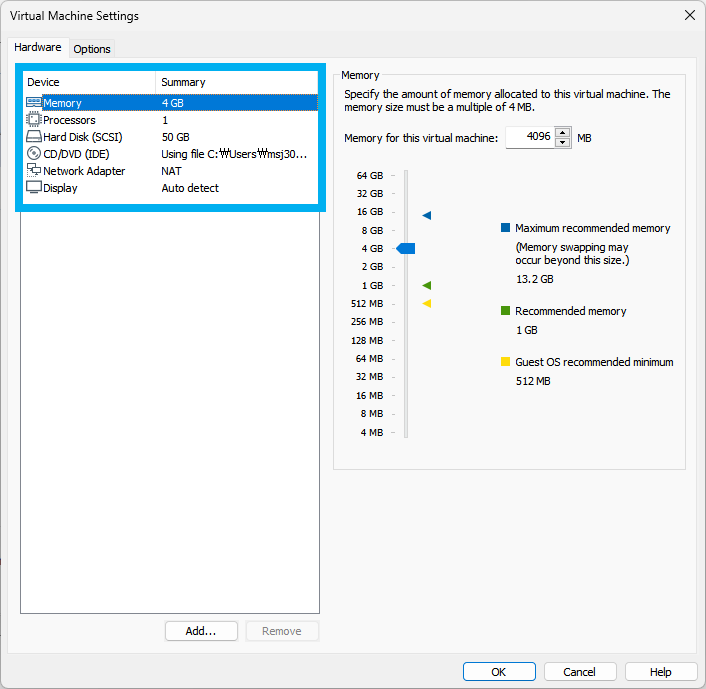
Task: Click the Add... button
Action: [x=201, y=631]
